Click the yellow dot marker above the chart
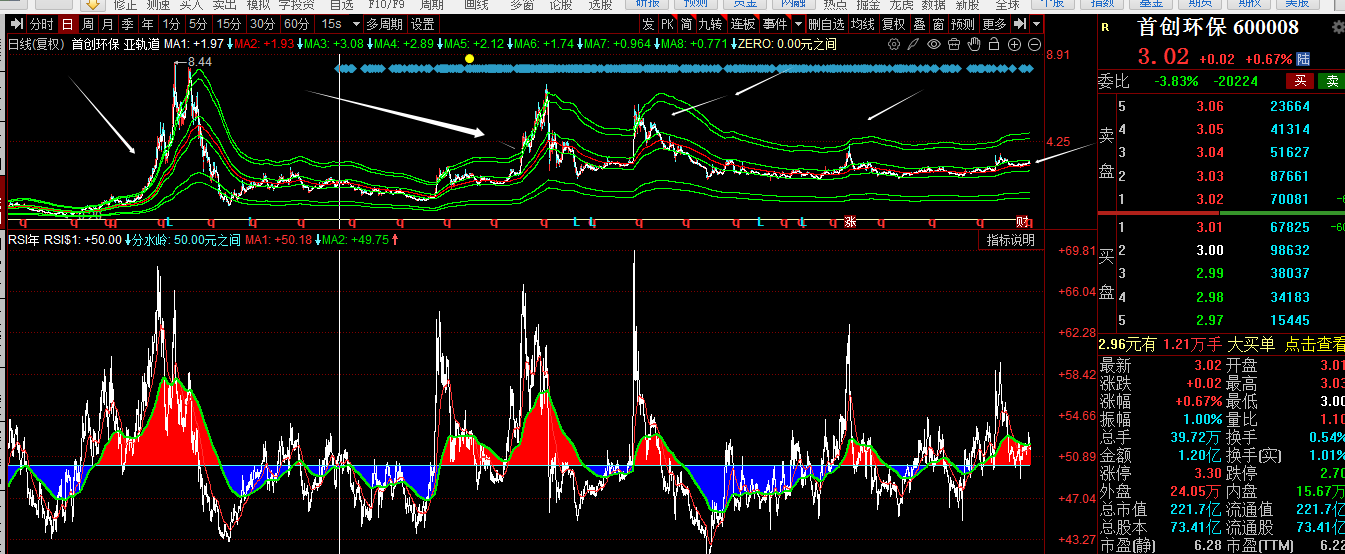 point(469,58)
